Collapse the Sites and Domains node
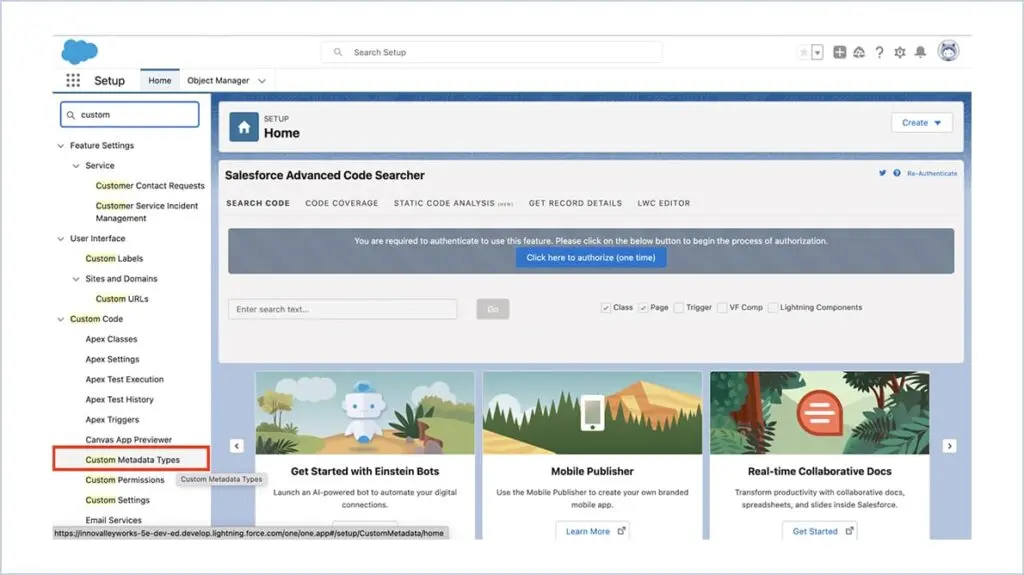1024x575 pixels. click(x=76, y=279)
